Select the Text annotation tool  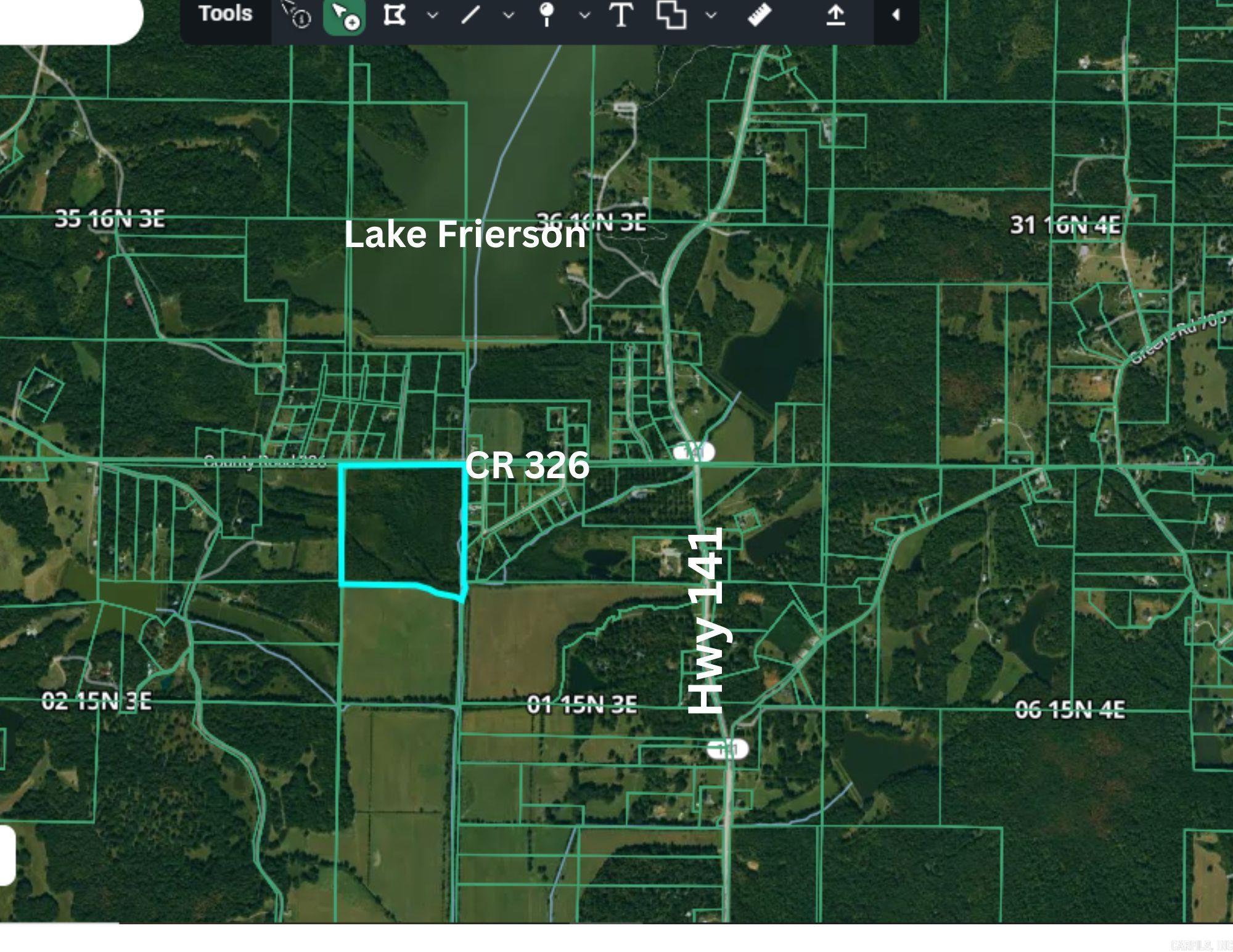[x=621, y=15]
